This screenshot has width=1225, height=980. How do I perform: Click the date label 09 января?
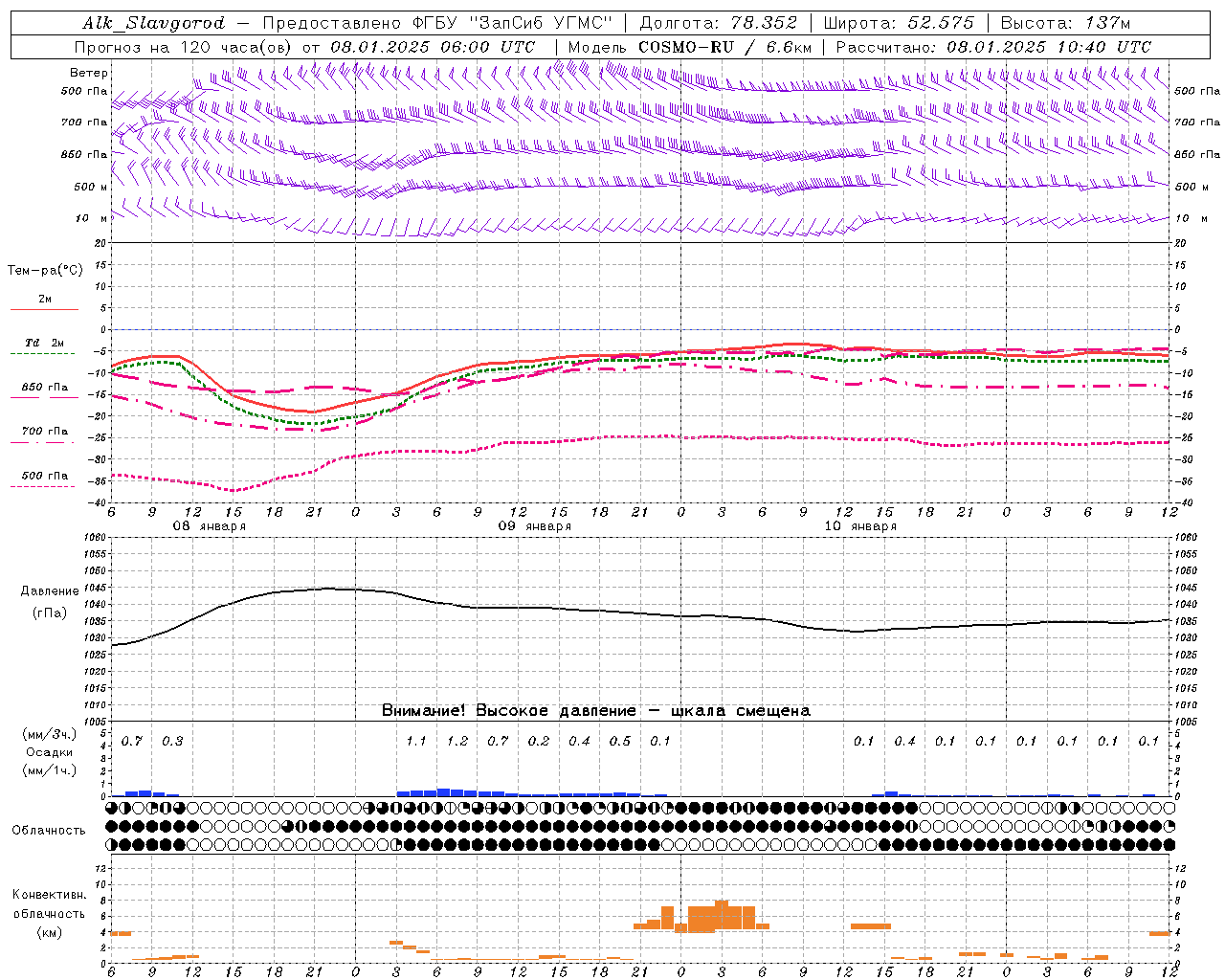pos(534,525)
